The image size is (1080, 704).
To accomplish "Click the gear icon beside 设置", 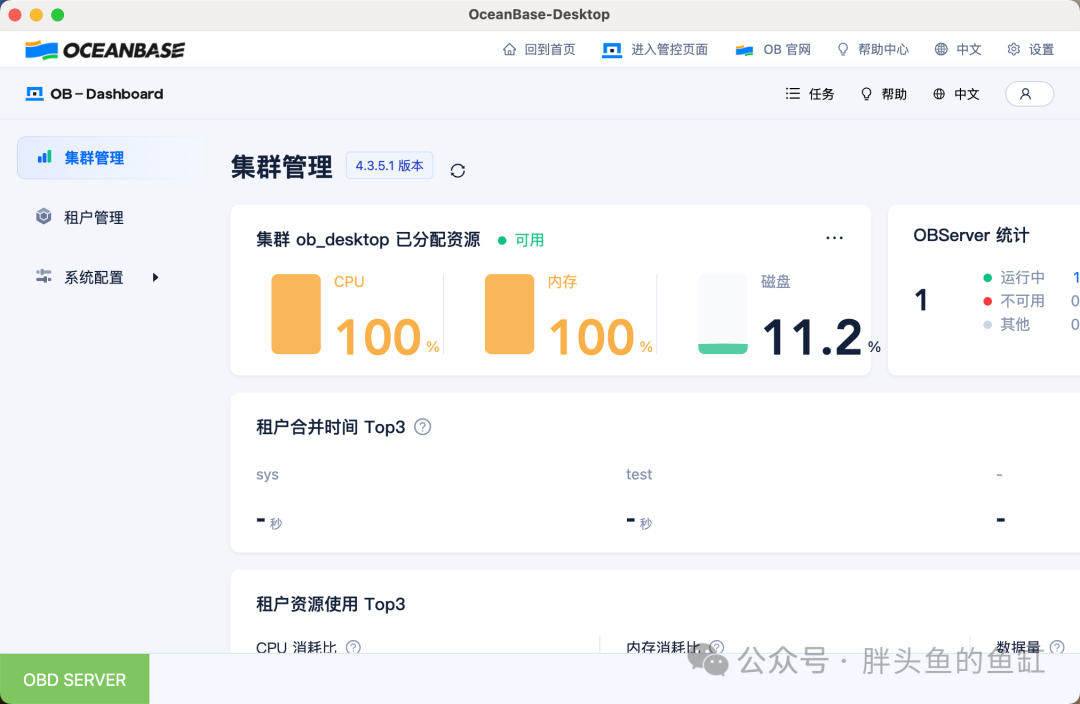I will click(1014, 50).
